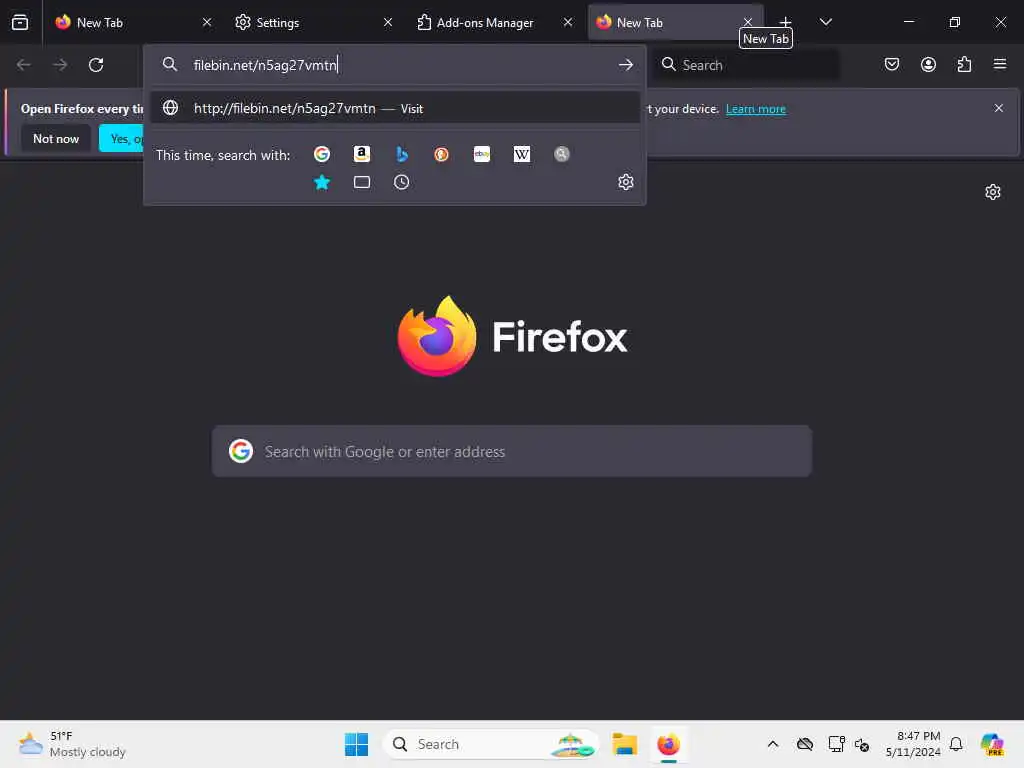This screenshot has width=1024, height=768.
Task: Open File Explorer from taskbar
Action: (624, 744)
